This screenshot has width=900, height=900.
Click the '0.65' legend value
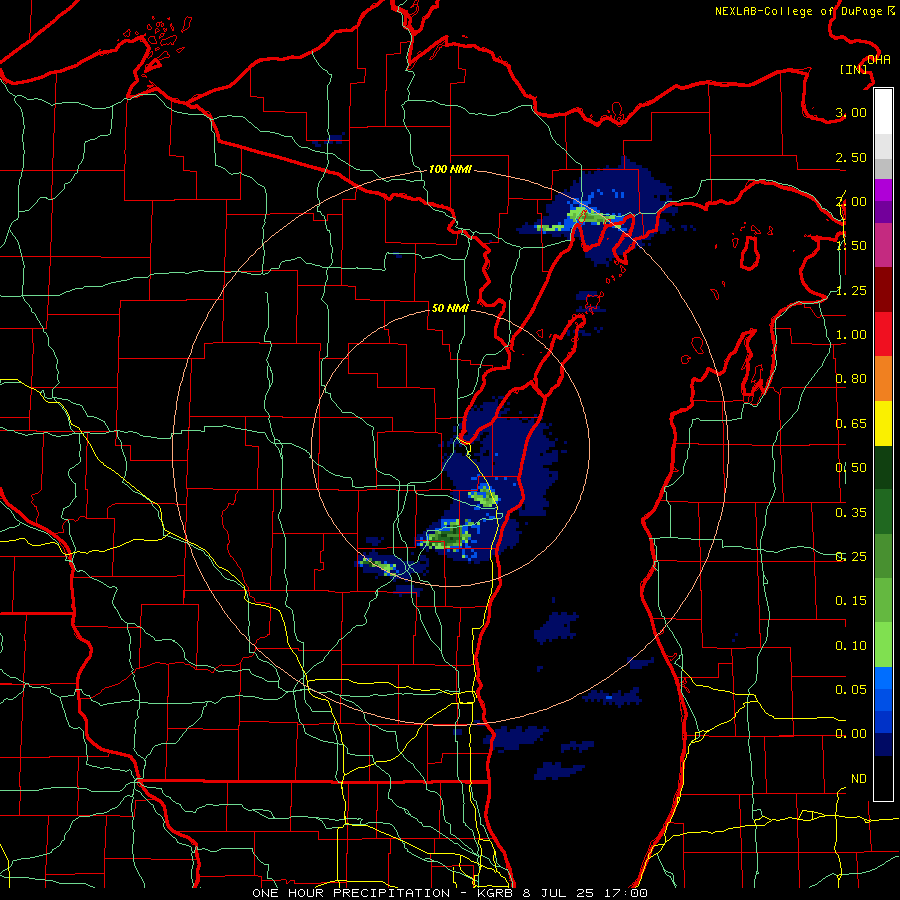point(851,424)
